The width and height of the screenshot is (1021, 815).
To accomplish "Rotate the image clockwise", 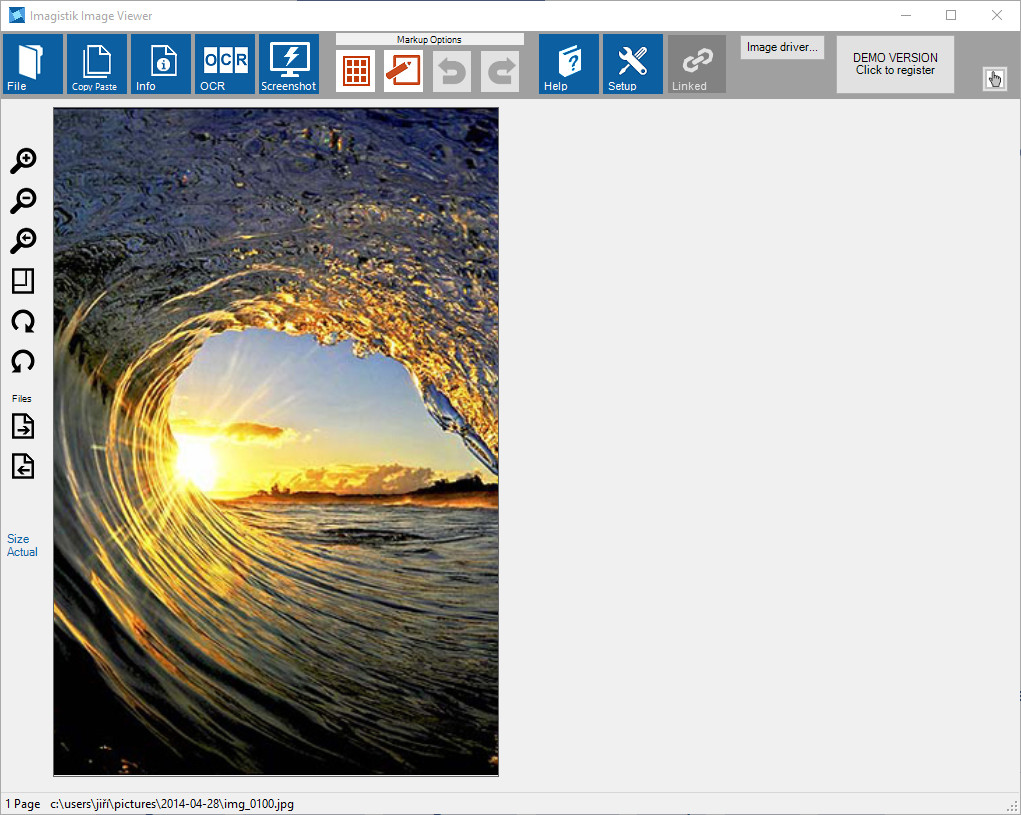I will point(23,321).
